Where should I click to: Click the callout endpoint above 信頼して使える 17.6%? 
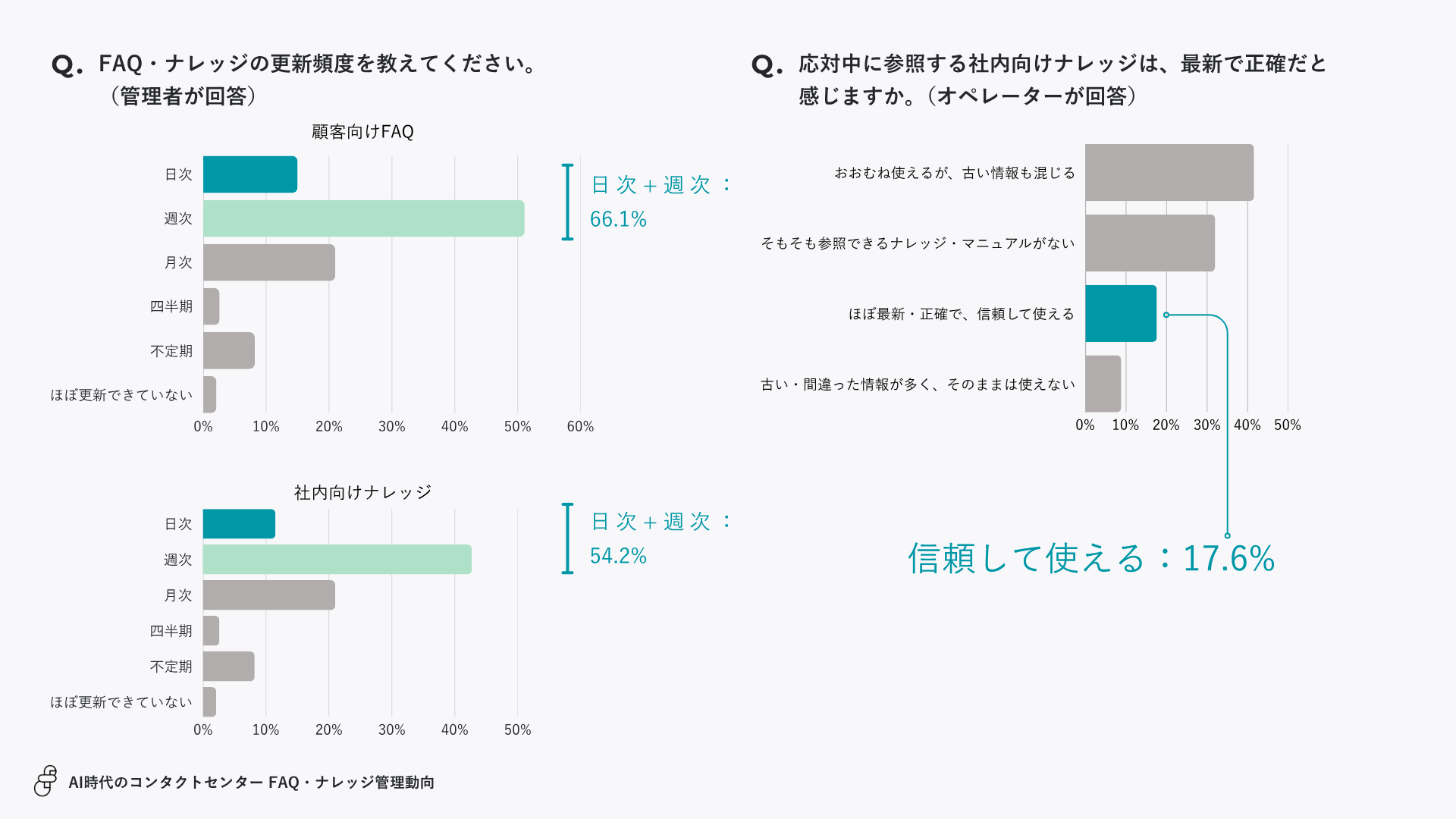(1227, 535)
